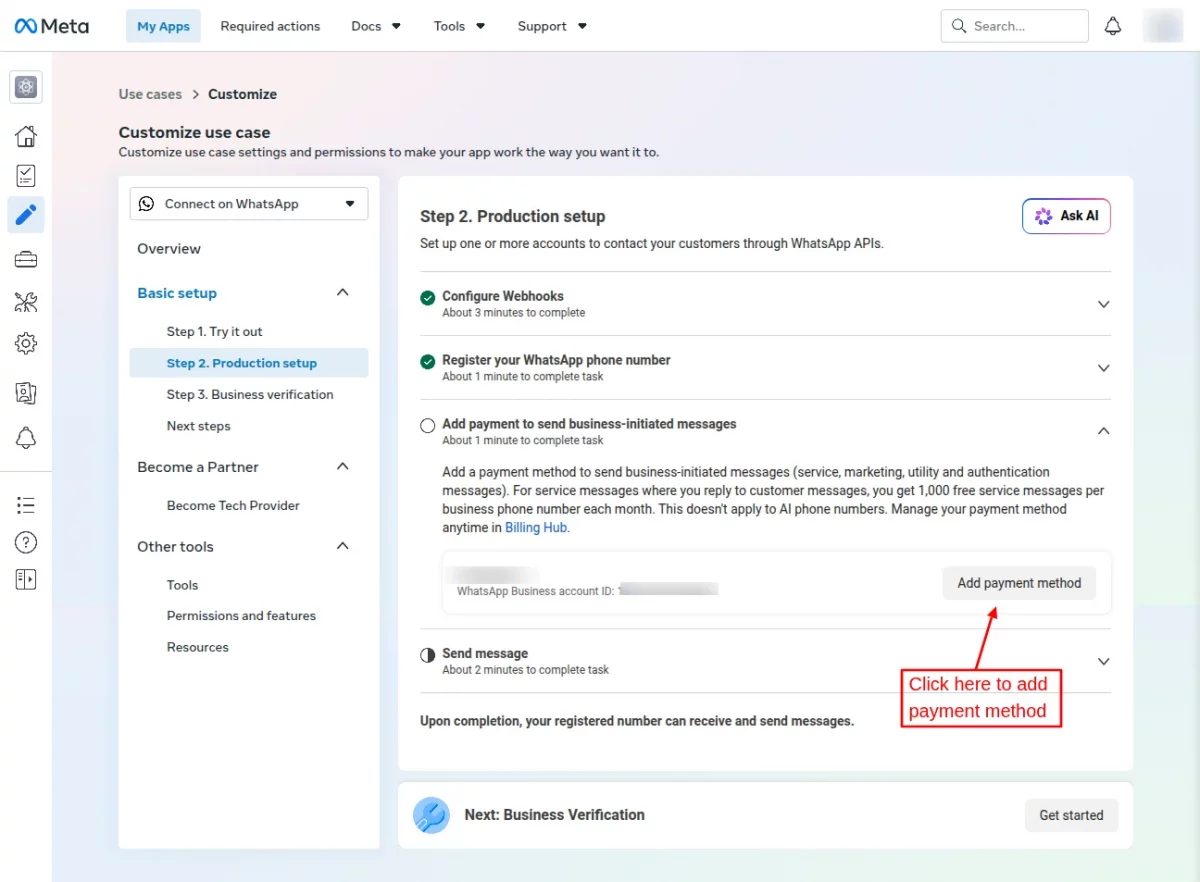This screenshot has height=882, width=1200.
Task: Open the wrench-and-screwdriver tools sidebar icon
Action: coord(26,302)
